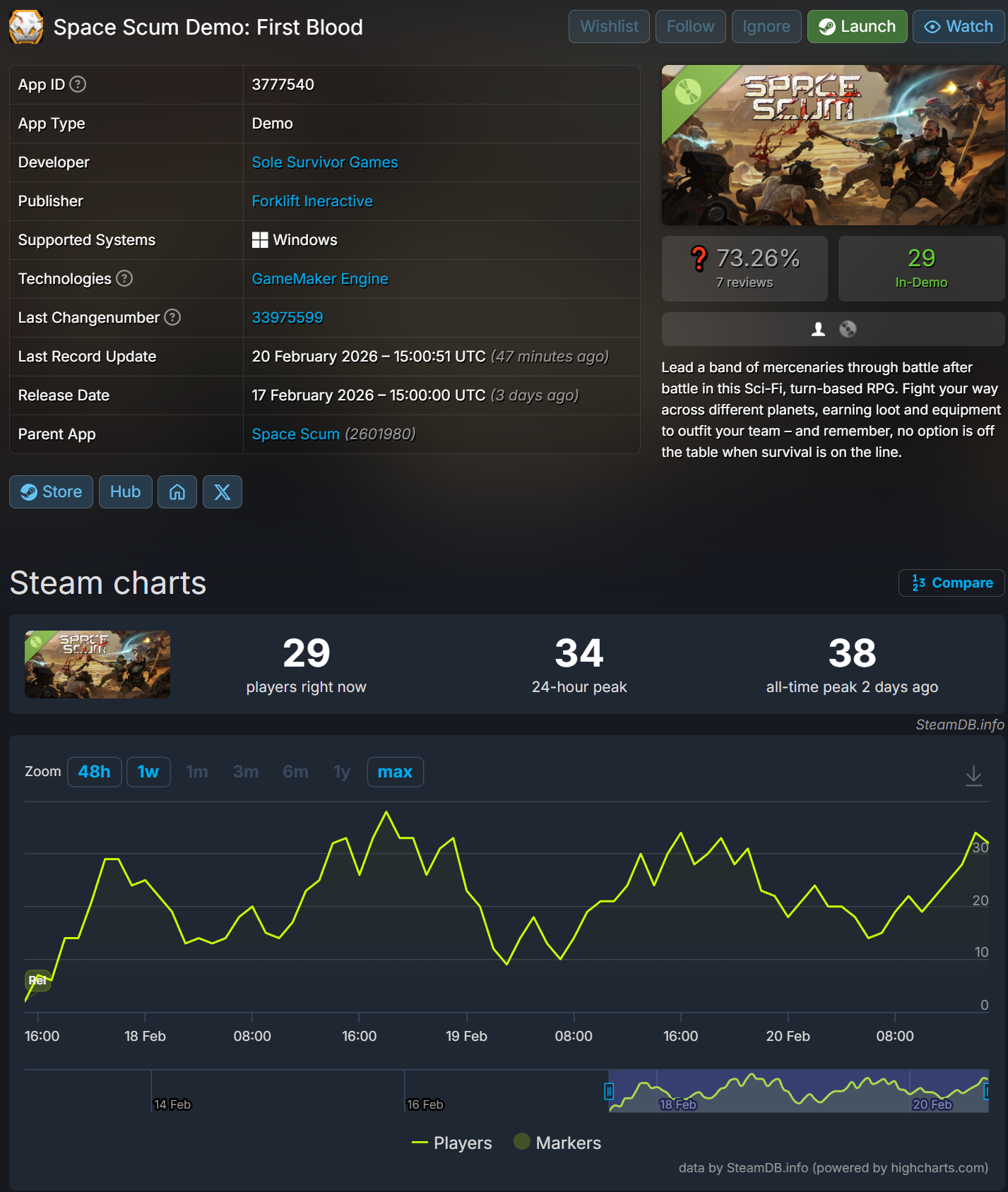Click the Rel release marker on chart
The width and height of the screenshot is (1008, 1192).
click(38, 980)
